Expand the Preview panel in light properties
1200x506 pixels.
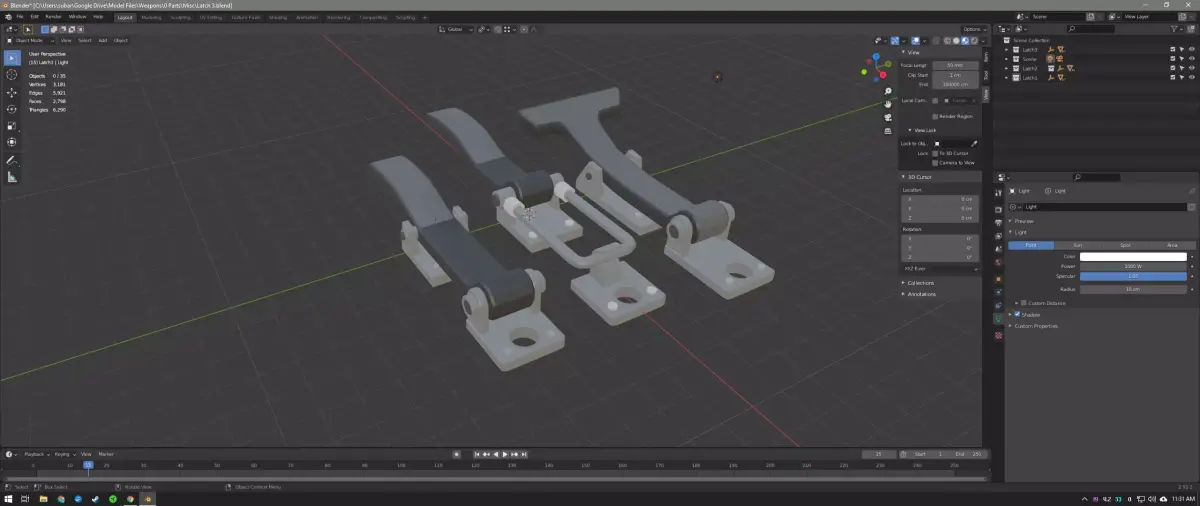(x=1024, y=221)
